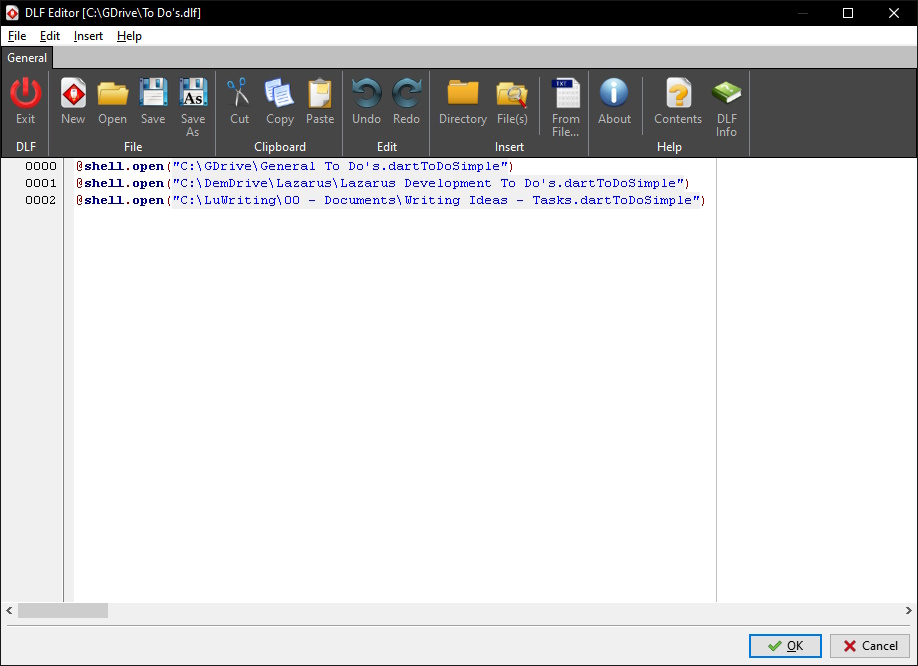Click the scroll left arrow

(x=9, y=610)
